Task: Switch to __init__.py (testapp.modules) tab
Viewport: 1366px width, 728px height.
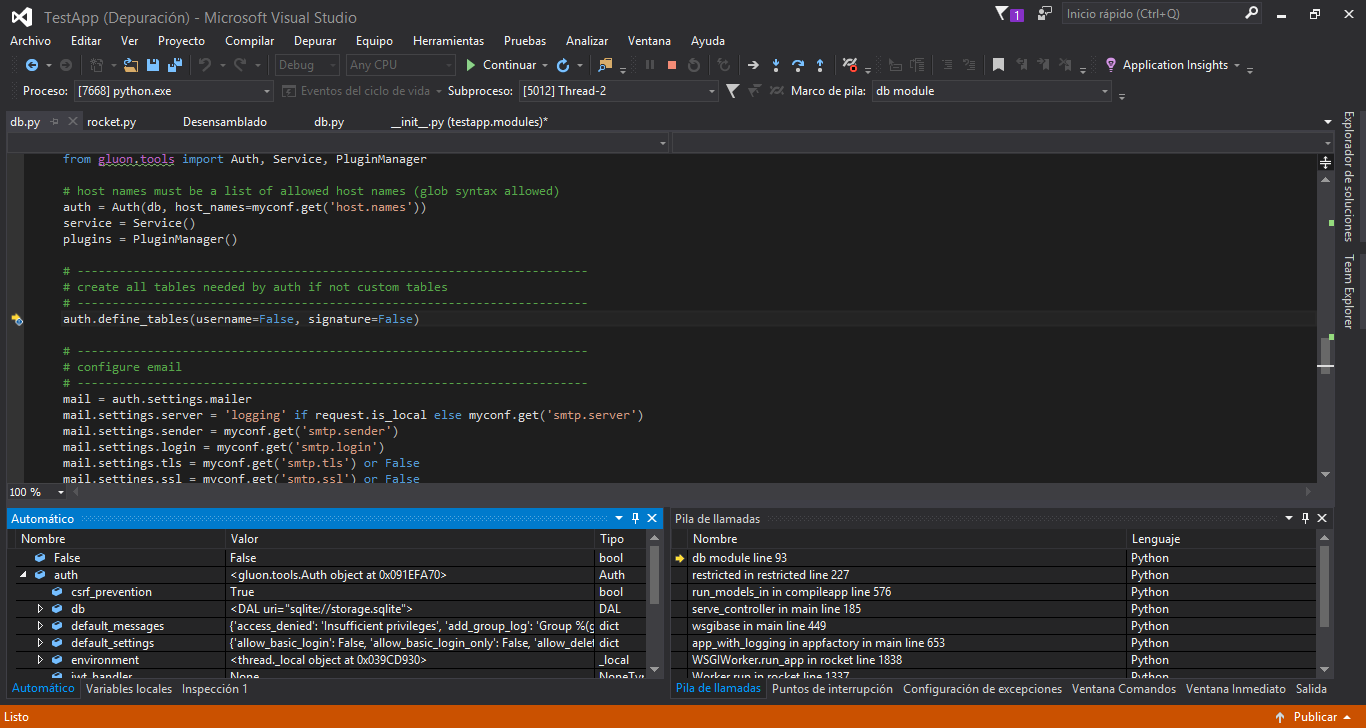Action: point(469,122)
